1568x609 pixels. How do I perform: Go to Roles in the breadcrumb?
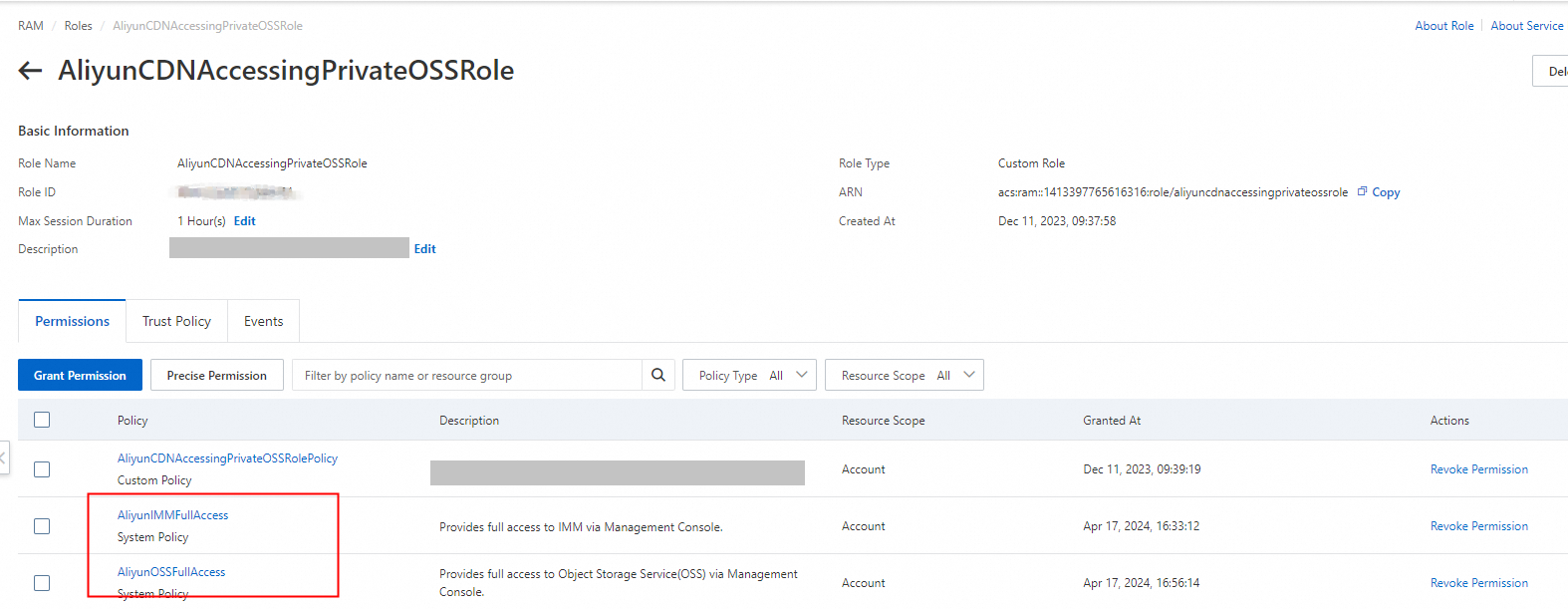(x=78, y=26)
